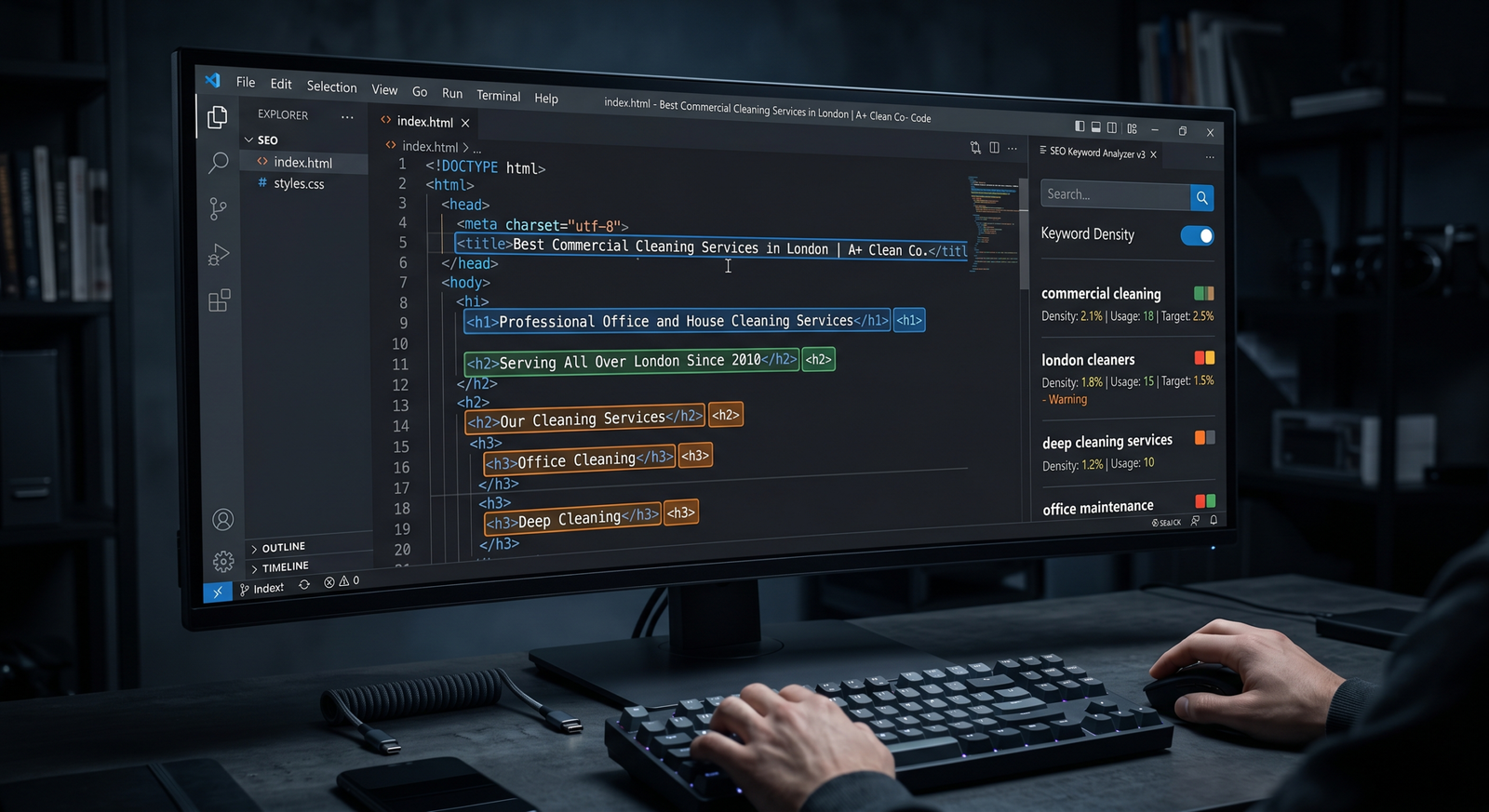The height and width of the screenshot is (812, 1489).
Task: Open the Terminal menu
Action: [499, 96]
